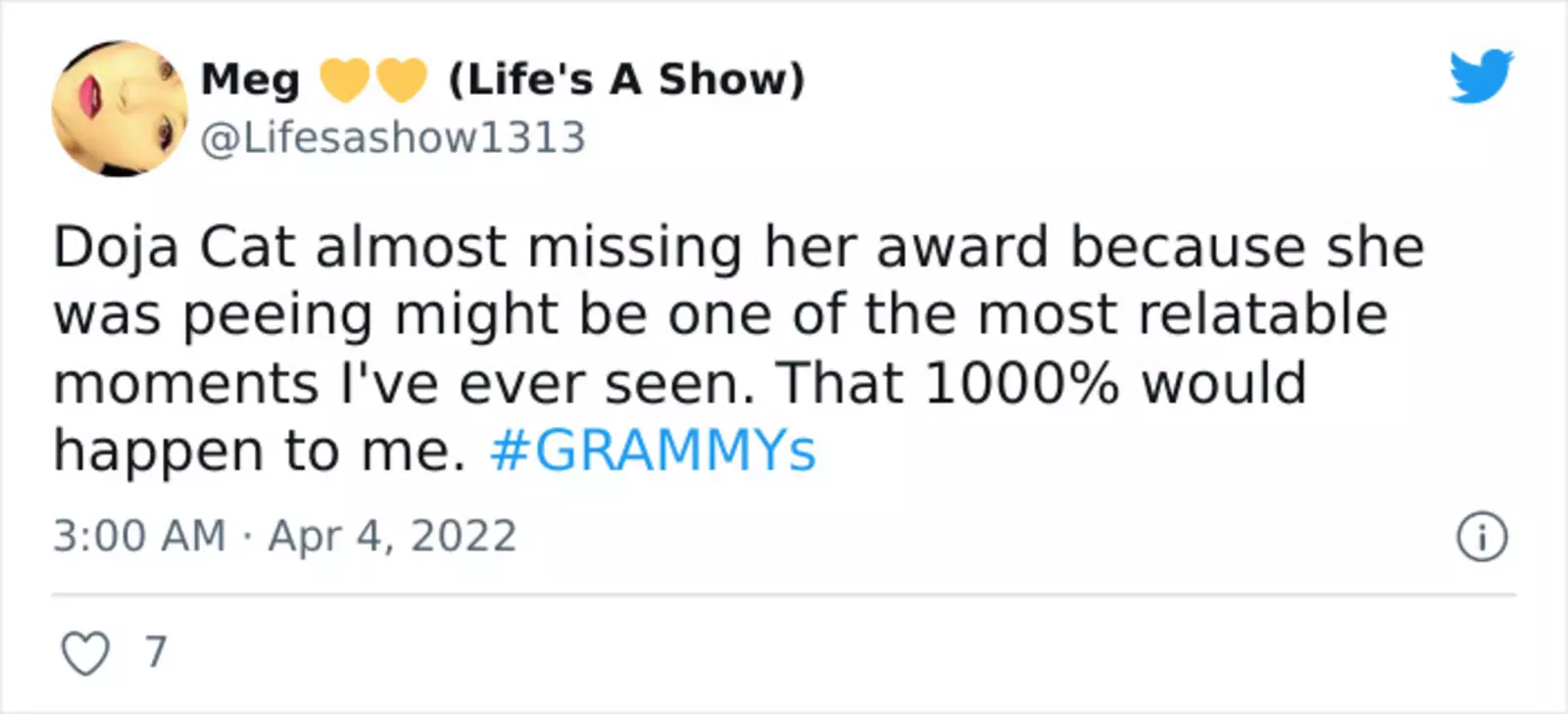Click "(Life's A Show)" in the name

pyautogui.click(x=626, y=79)
